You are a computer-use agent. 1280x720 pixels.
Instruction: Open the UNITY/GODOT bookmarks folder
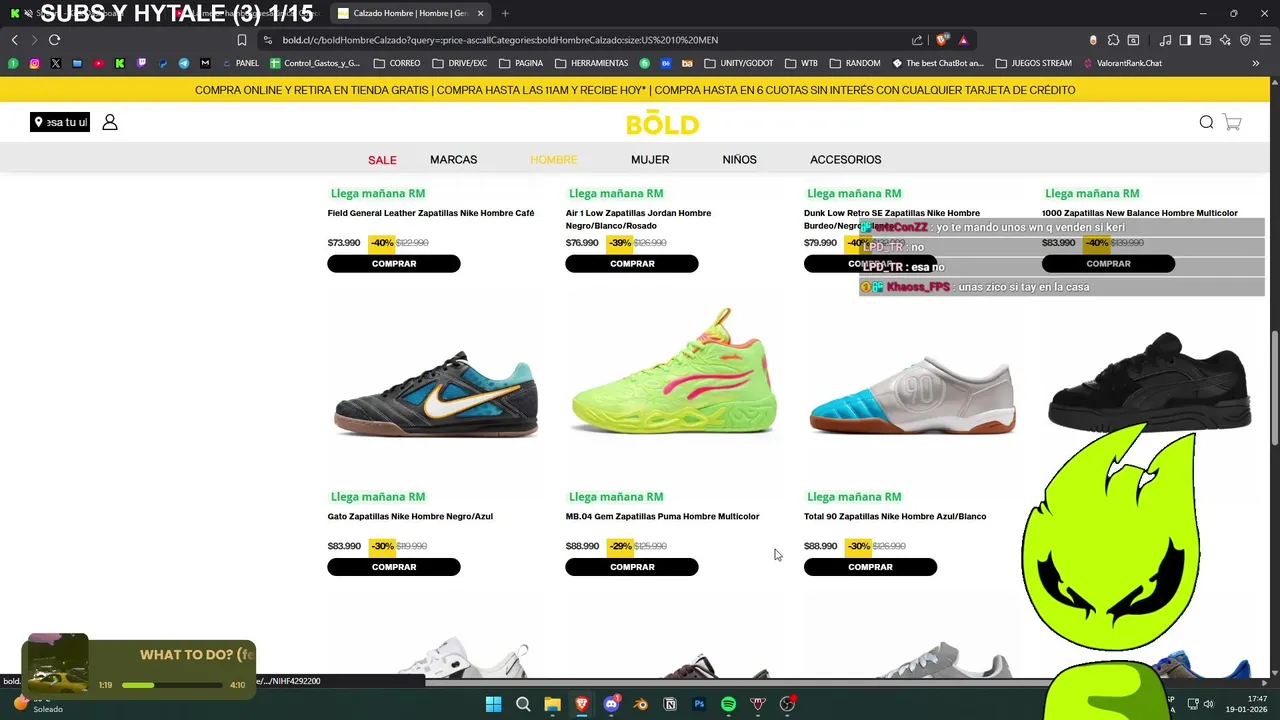[x=739, y=63]
